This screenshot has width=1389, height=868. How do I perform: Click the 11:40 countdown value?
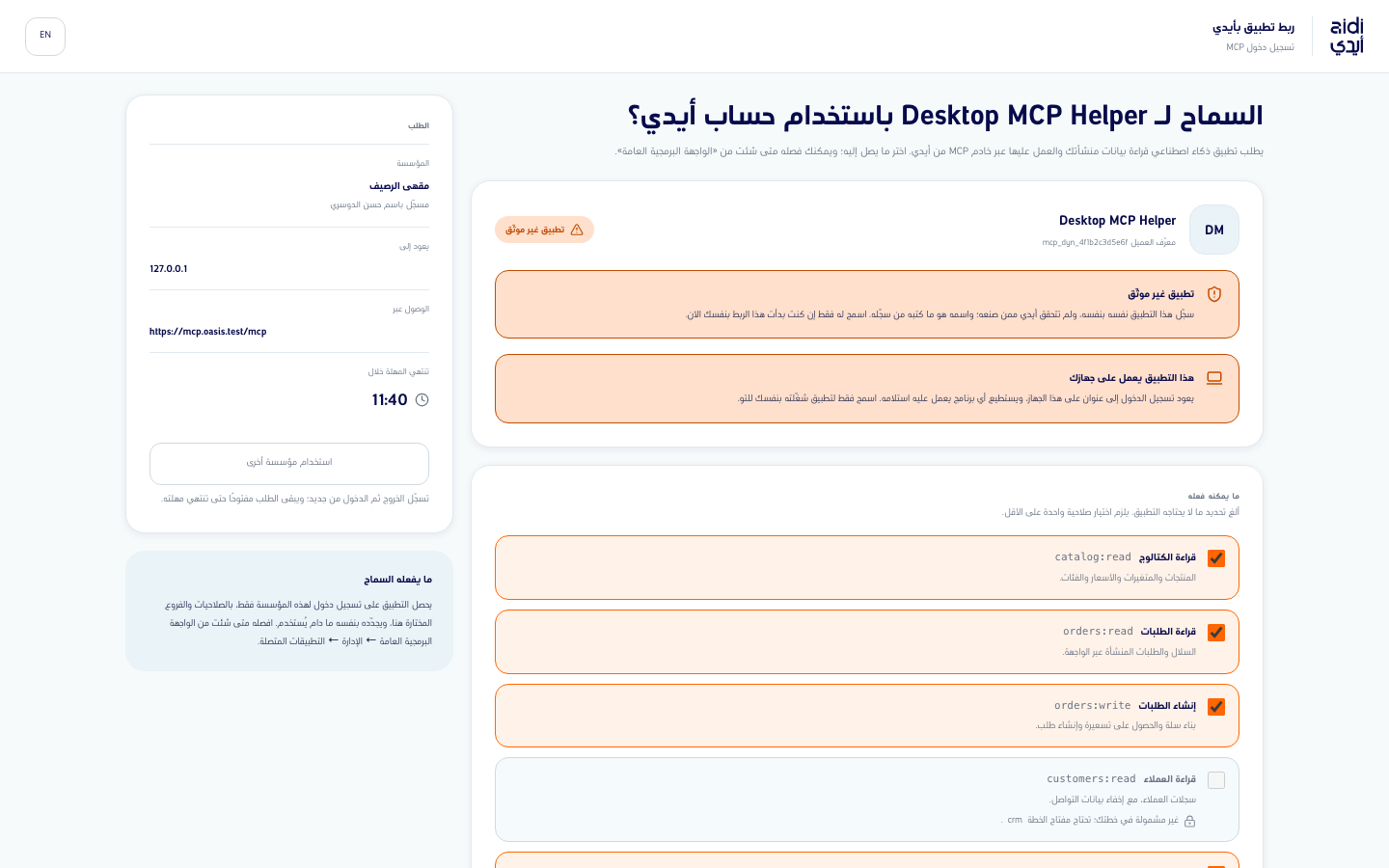pyautogui.click(x=390, y=400)
